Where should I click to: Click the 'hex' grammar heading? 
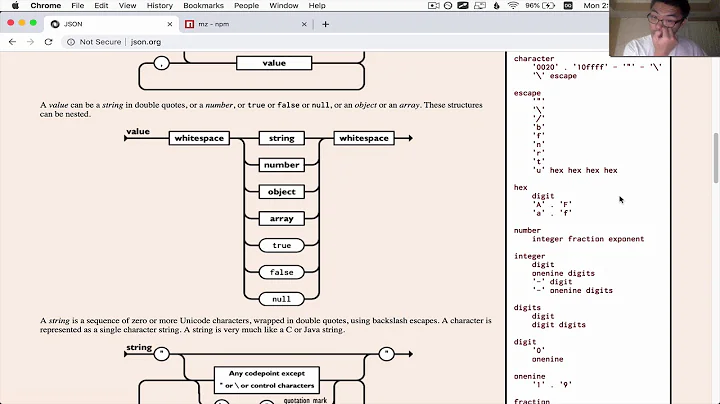(x=520, y=187)
